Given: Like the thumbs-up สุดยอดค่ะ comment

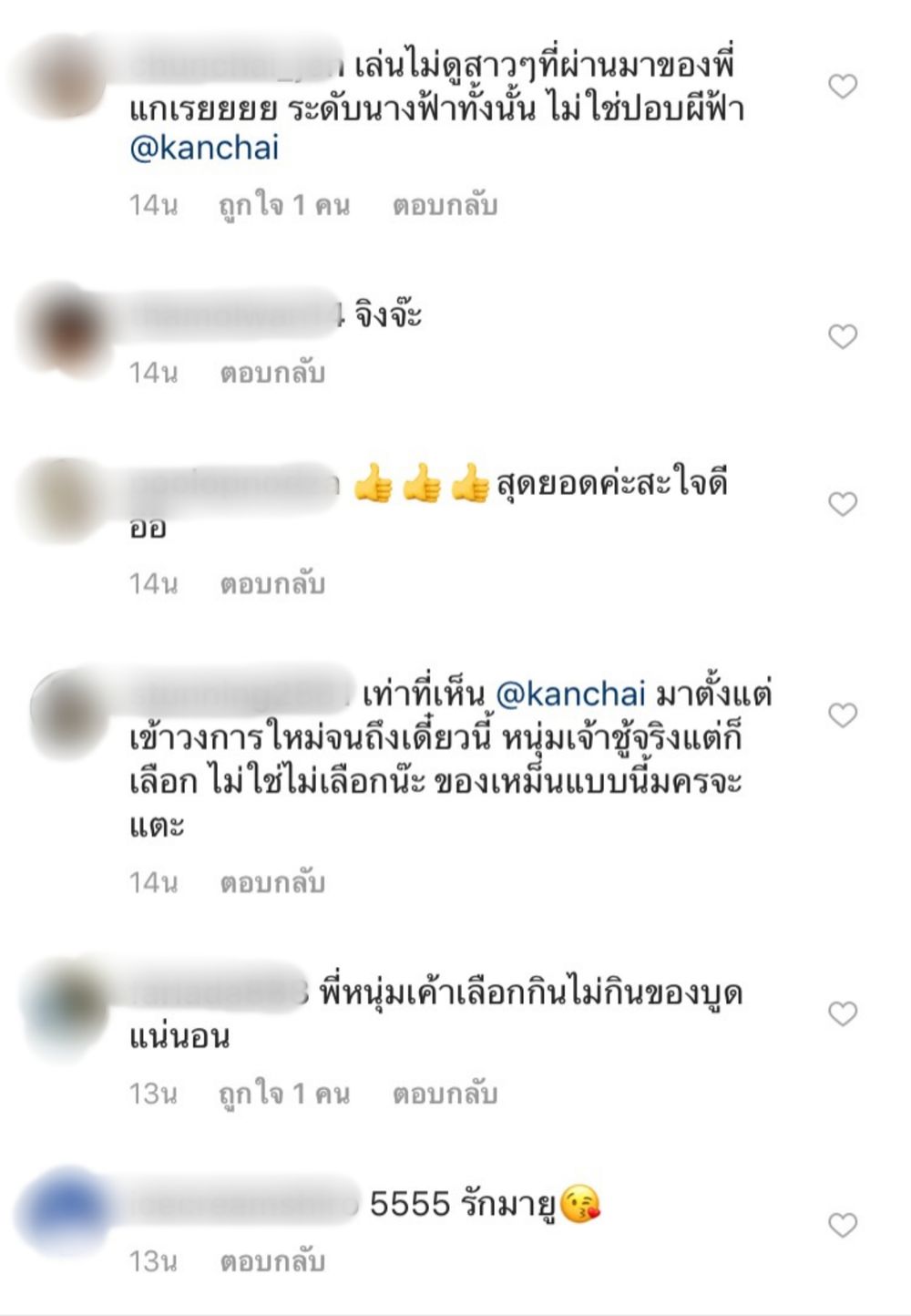Looking at the screenshot, I should tap(843, 504).
